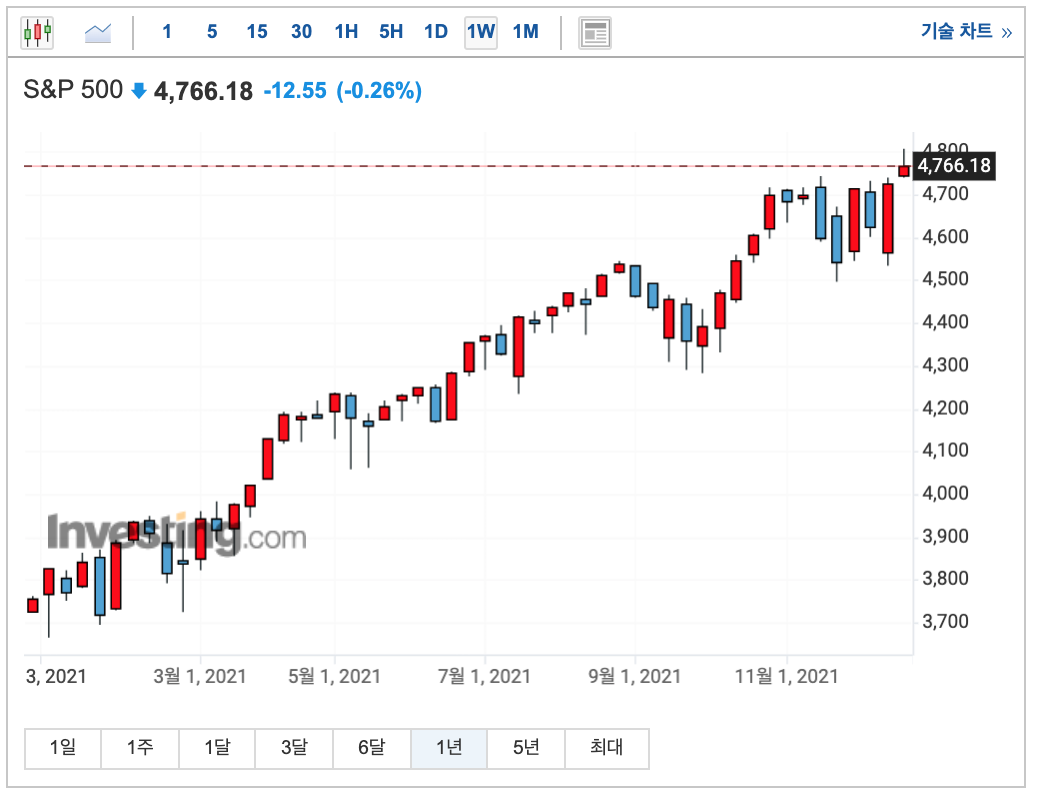Click the 5월 1, 2021 date label
The image size is (1042, 806).
pos(334,676)
